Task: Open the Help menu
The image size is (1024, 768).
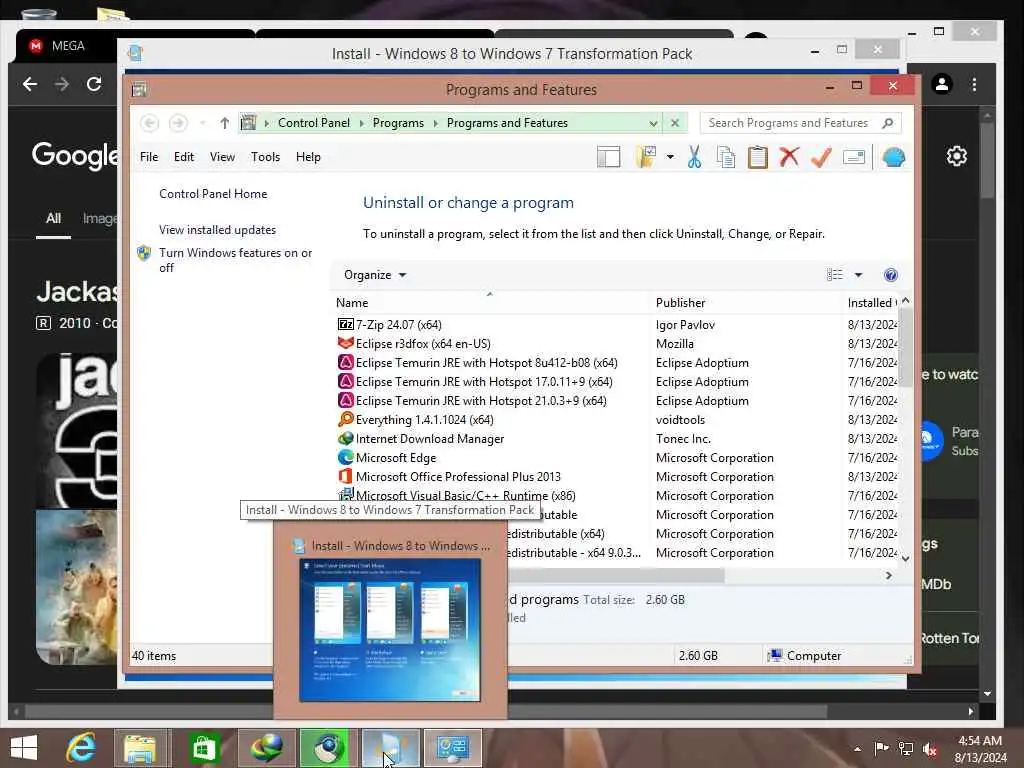Action: (308, 157)
